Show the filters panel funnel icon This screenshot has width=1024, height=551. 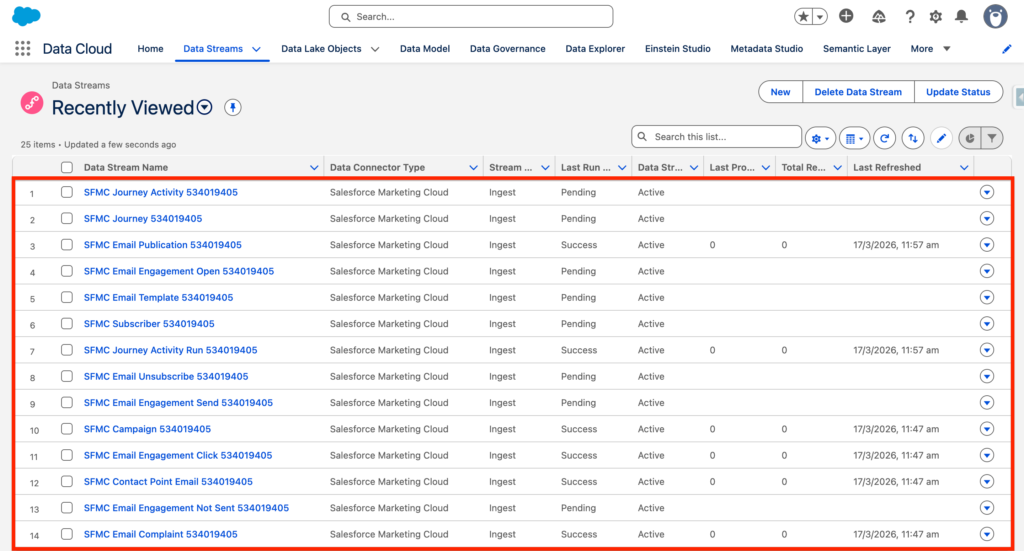992,138
